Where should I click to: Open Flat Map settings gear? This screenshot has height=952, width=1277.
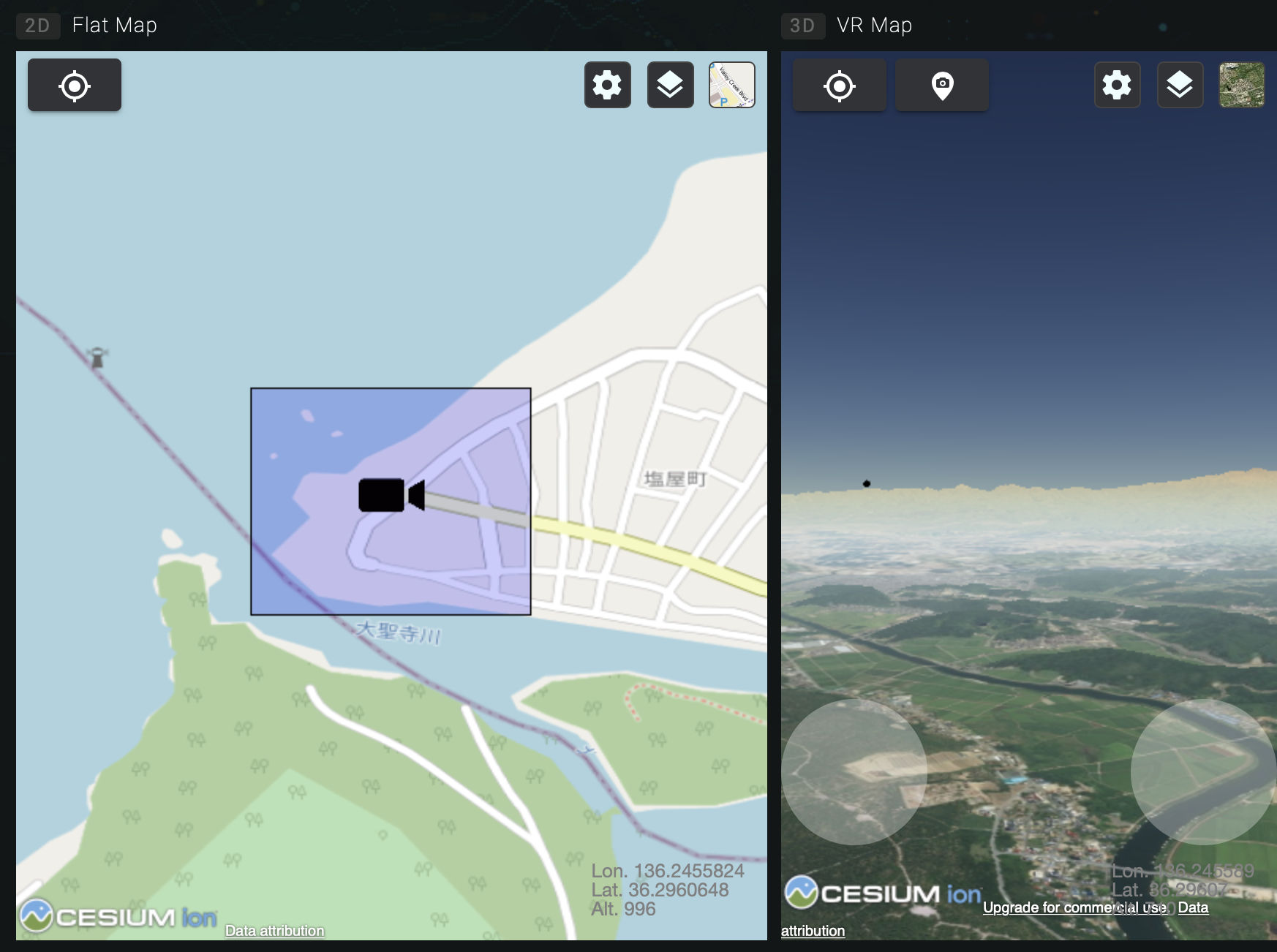pyautogui.click(x=607, y=86)
